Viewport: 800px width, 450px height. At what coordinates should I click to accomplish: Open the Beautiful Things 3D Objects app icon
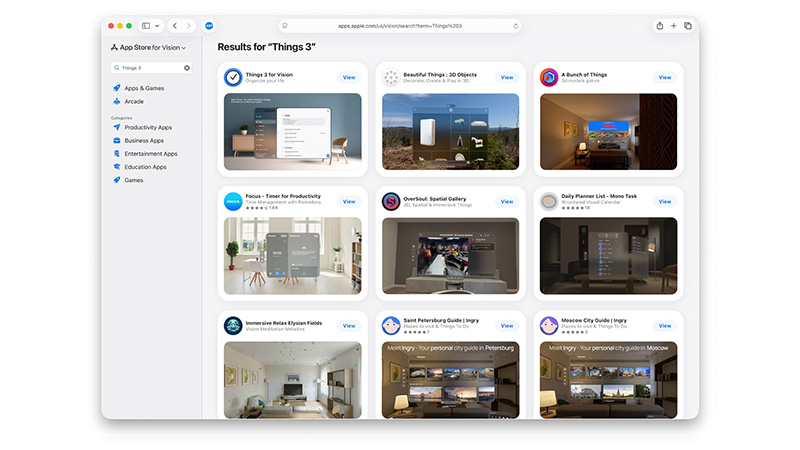point(391,78)
